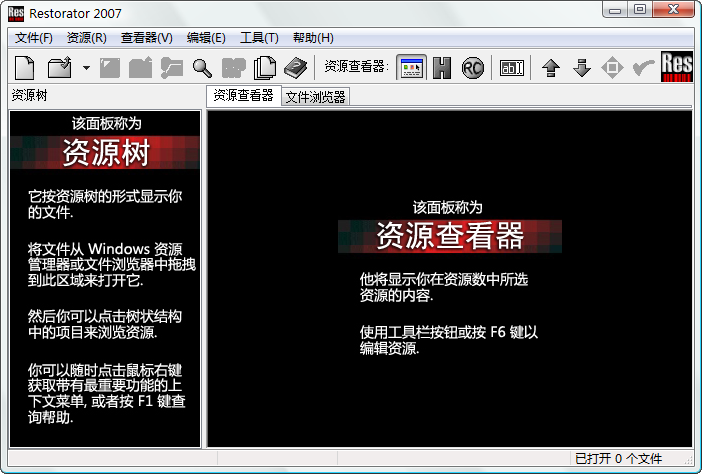This screenshot has width=702, height=474.
Task: Click the move down arrow icon
Action: 582,68
